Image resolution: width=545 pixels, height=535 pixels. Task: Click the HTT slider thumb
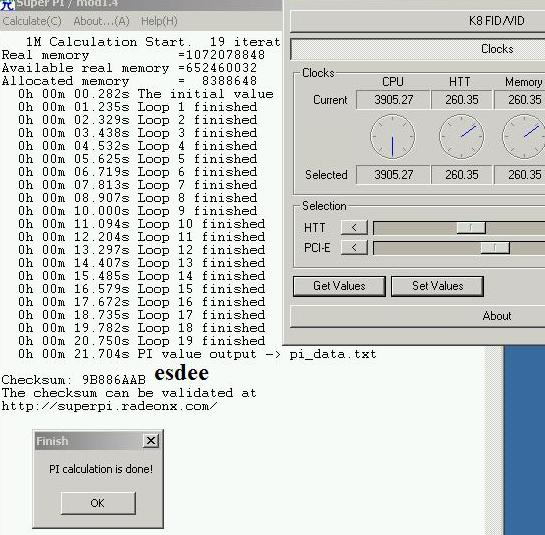pos(471,228)
